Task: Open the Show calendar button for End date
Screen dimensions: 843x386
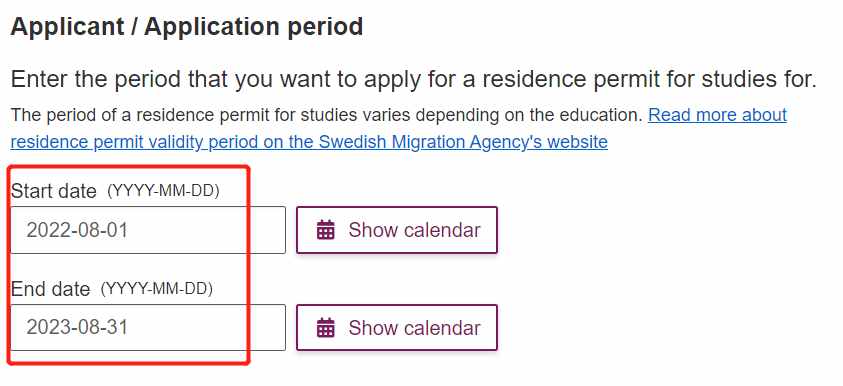Action: point(397,328)
